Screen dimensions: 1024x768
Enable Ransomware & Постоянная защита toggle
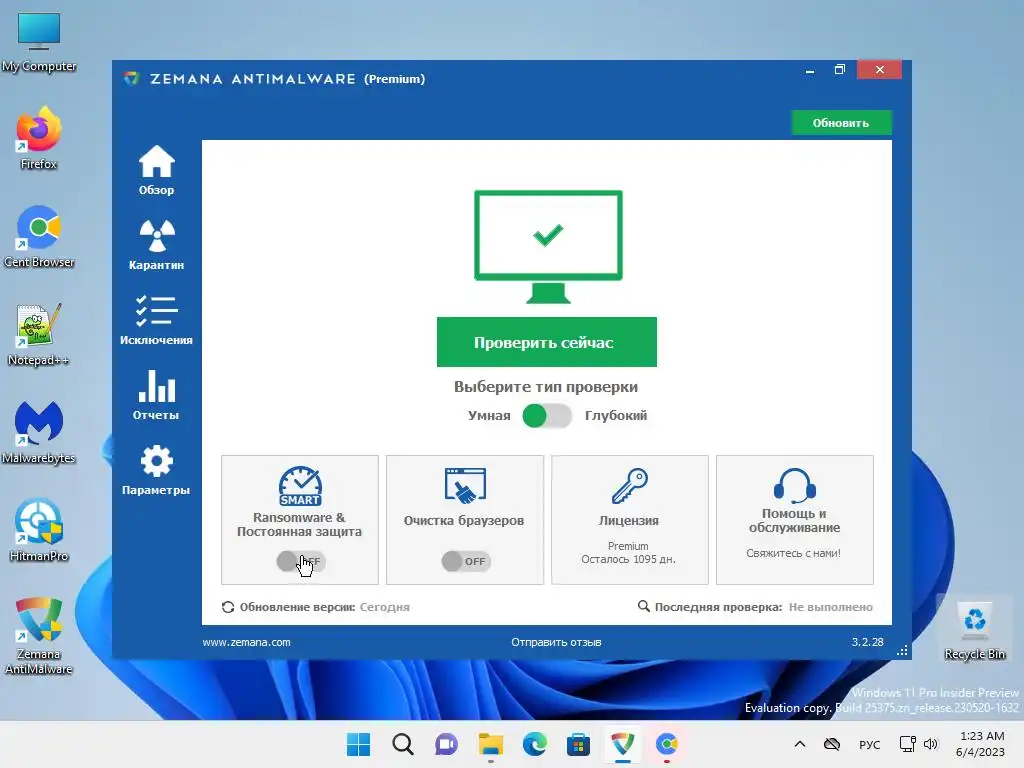coord(300,561)
